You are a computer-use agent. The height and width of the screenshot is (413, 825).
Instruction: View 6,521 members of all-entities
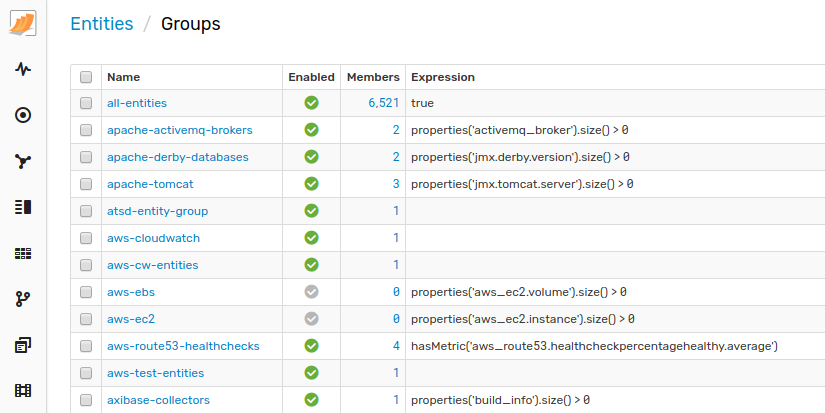coord(384,103)
